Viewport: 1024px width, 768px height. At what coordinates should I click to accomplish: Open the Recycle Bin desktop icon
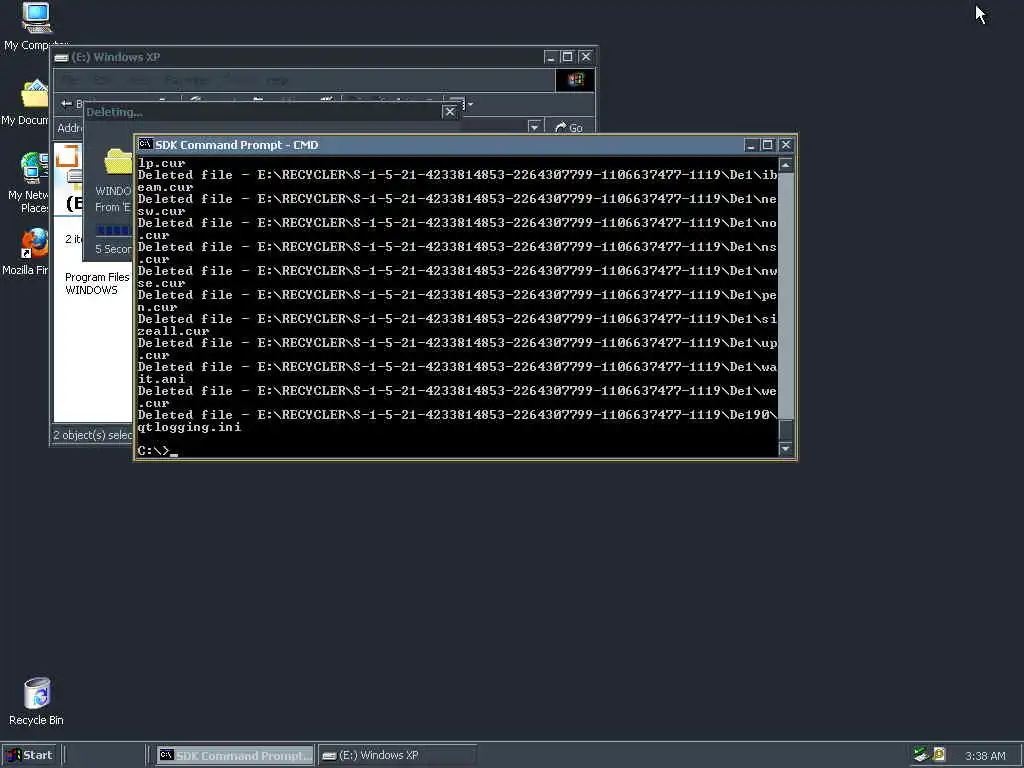[x=37, y=702]
